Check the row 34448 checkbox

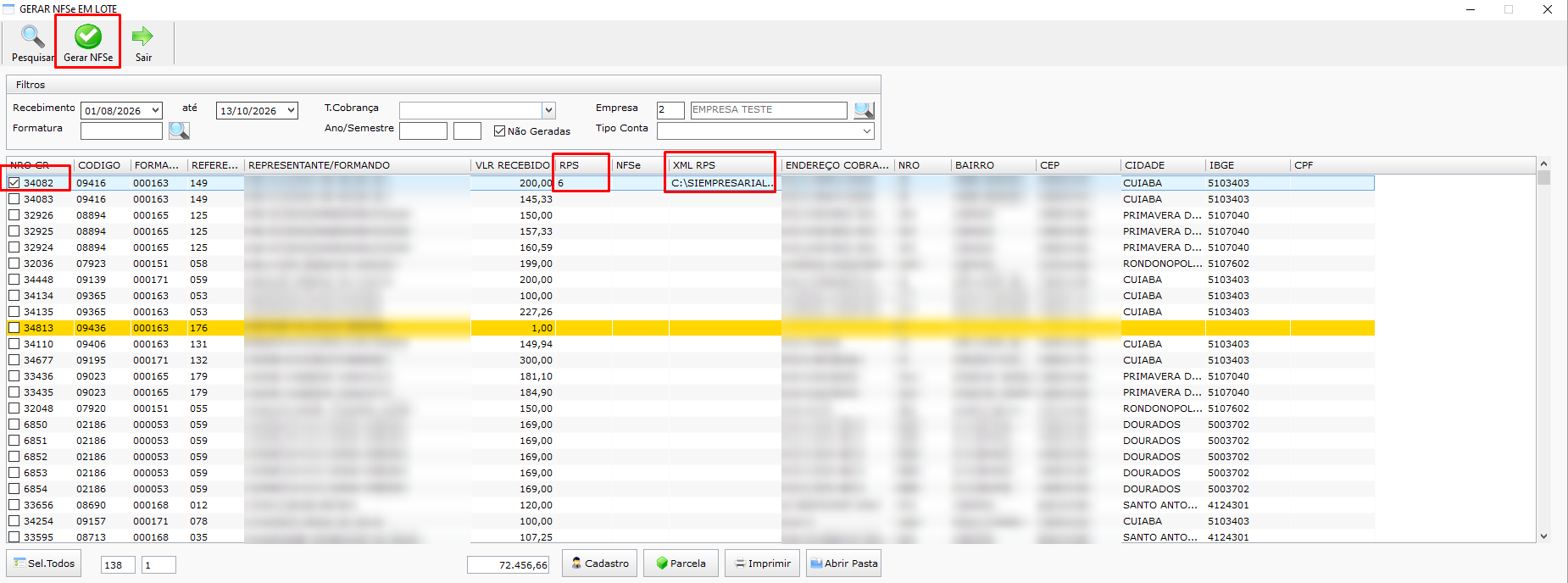14,280
